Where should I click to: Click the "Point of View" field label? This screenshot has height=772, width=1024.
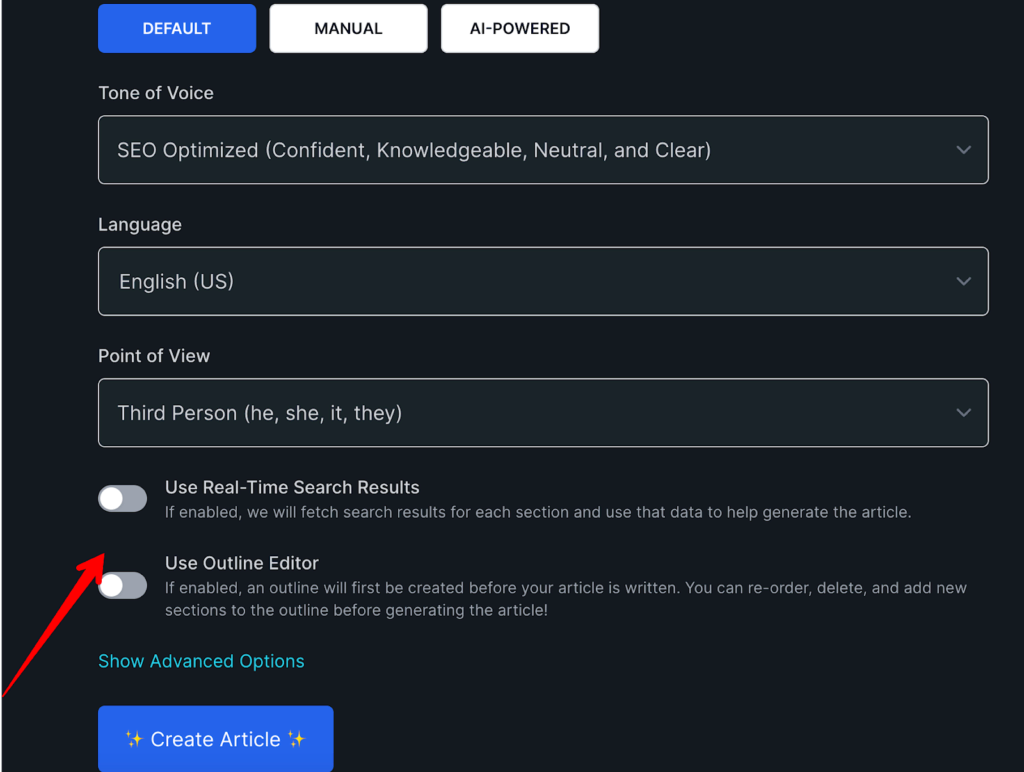[x=154, y=355]
